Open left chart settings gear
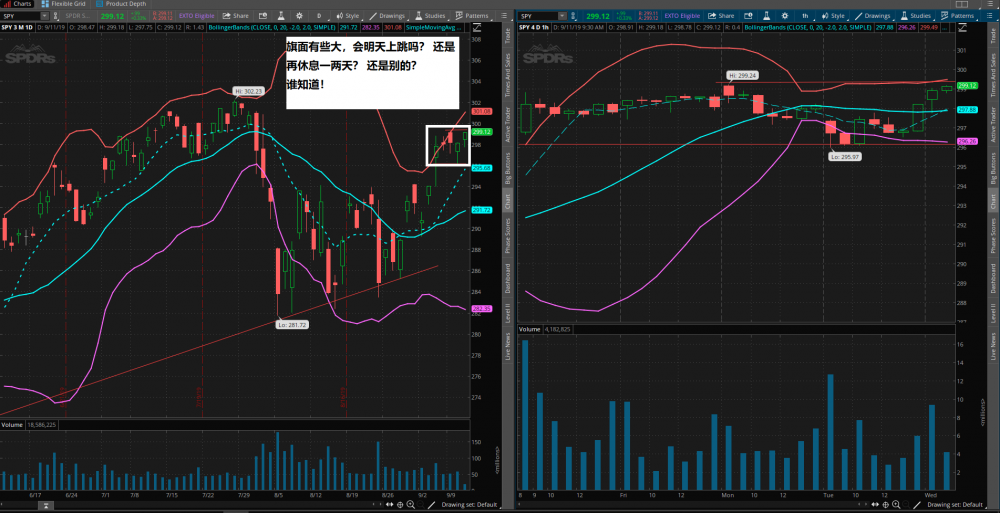The height and width of the screenshot is (513, 1000). 300,15
